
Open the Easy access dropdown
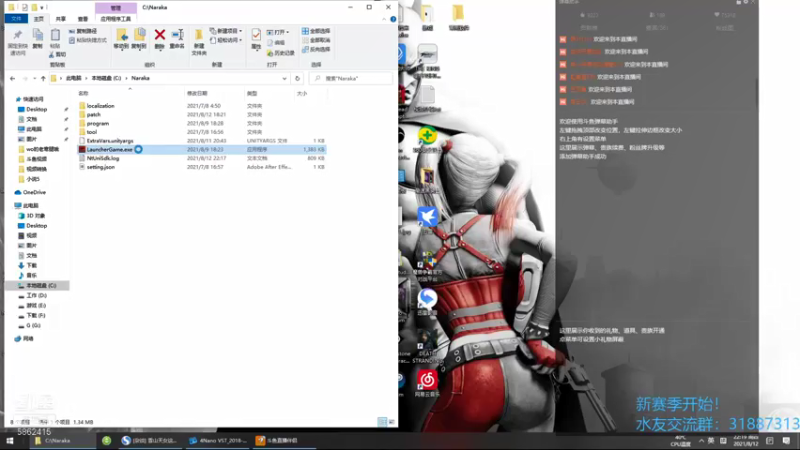[226, 40]
